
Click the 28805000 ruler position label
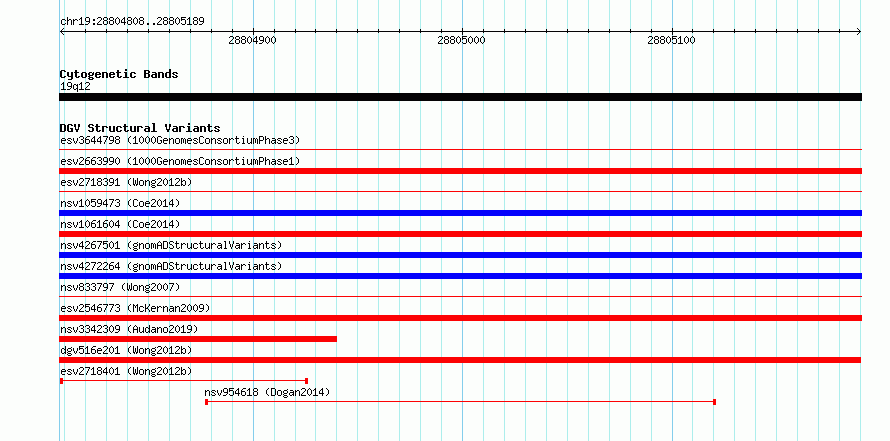pos(462,41)
